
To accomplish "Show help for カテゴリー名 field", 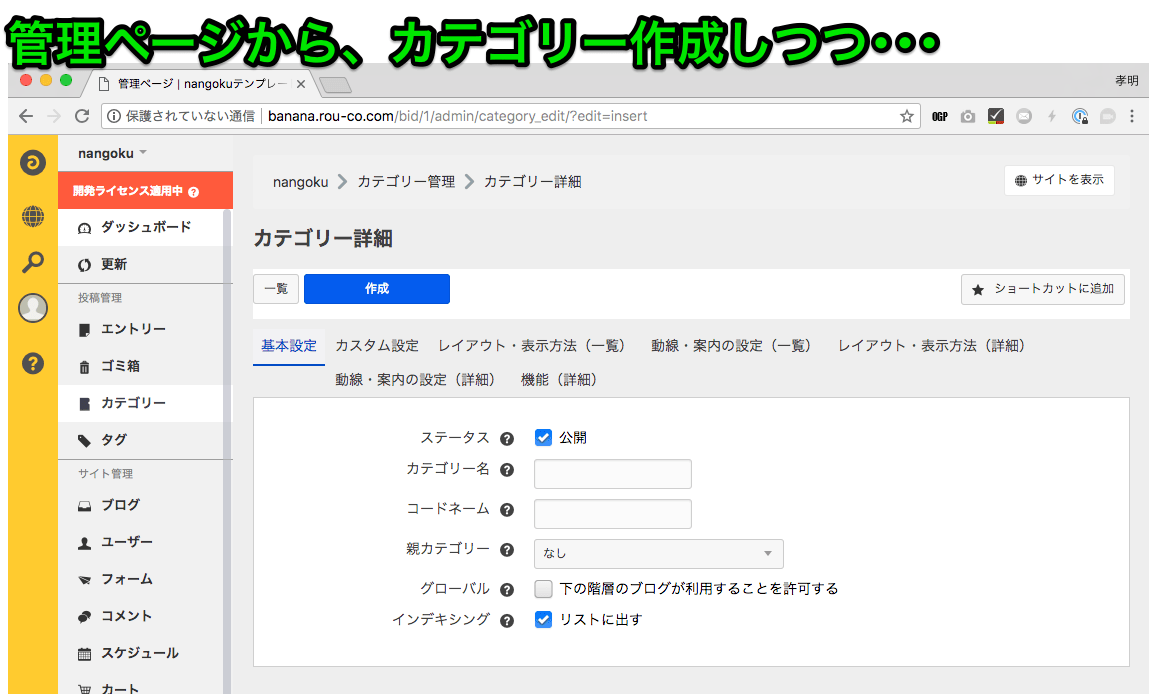I will coord(507,470).
